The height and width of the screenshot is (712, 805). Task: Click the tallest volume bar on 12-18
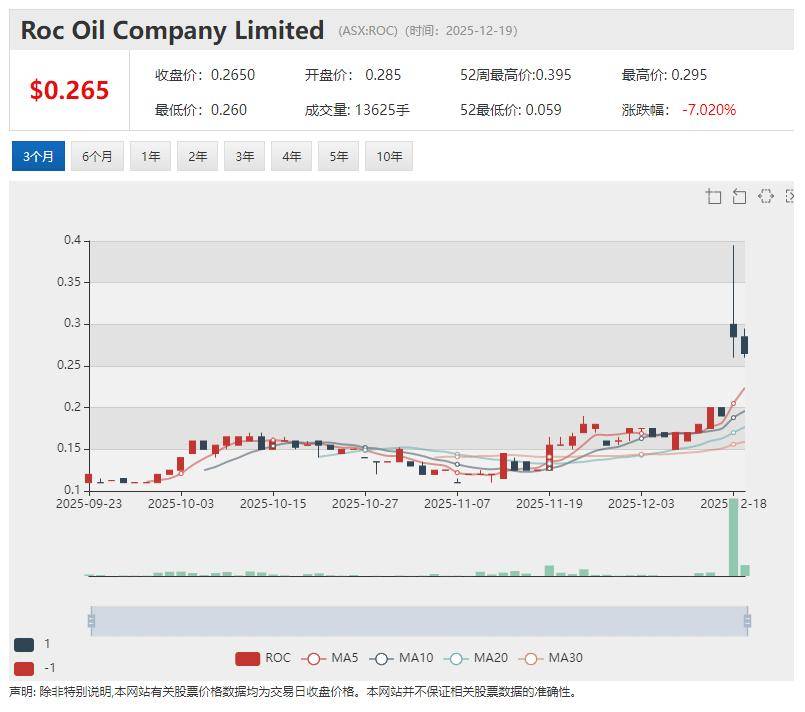point(734,538)
